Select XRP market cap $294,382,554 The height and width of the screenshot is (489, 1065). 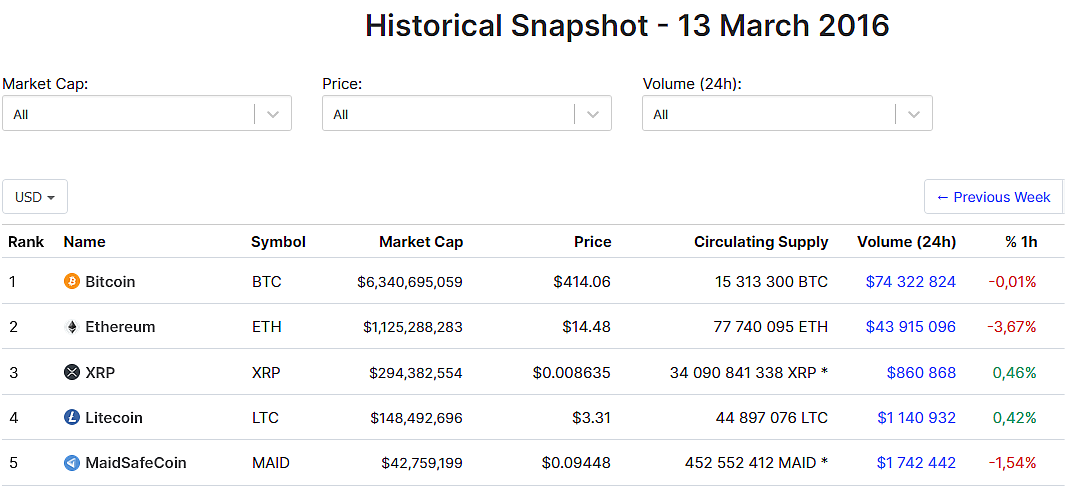coord(416,372)
